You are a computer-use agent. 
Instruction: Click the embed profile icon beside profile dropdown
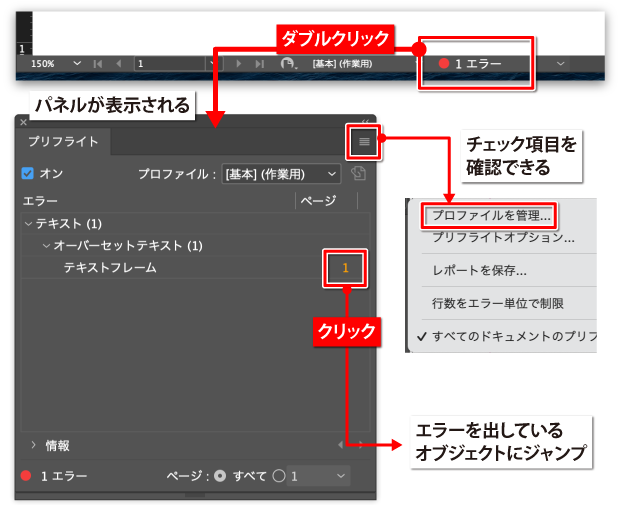click(360, 174)
